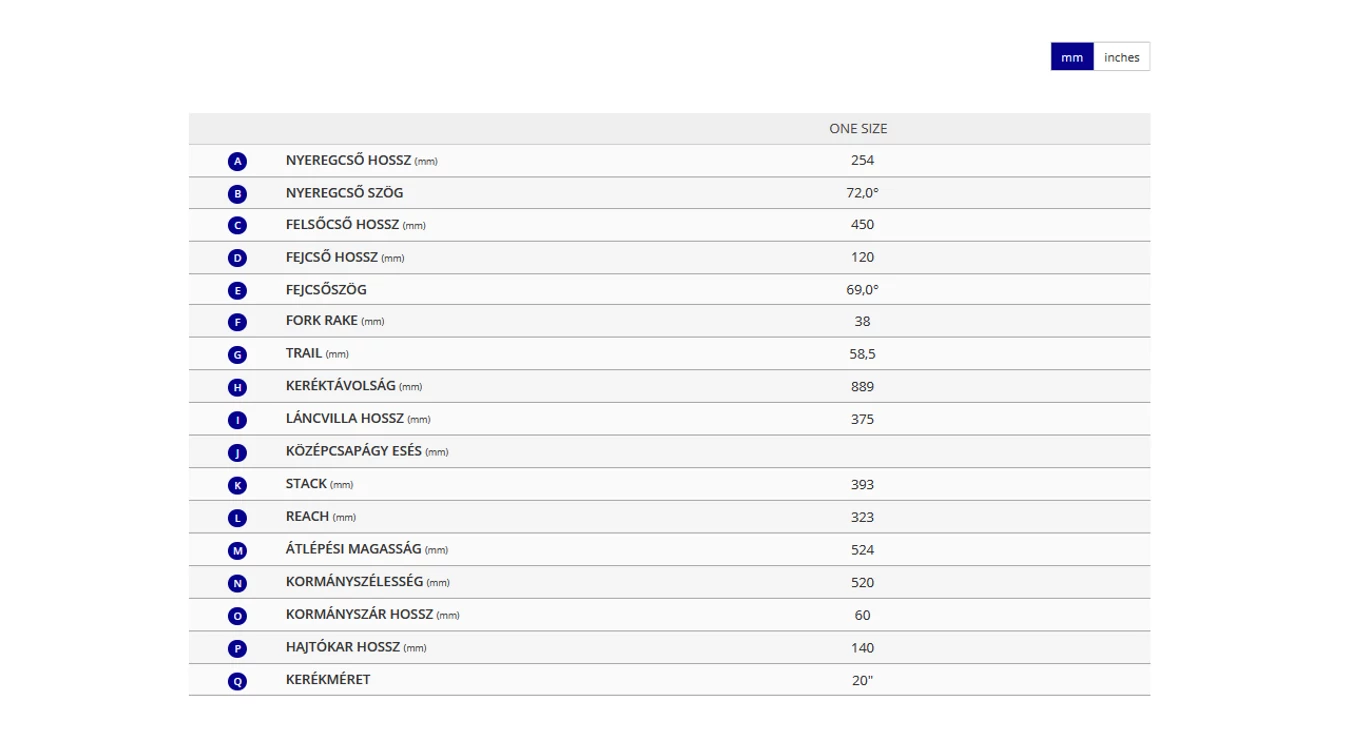
Task: Click the letter E badge icon
Action: coord(237,291)
